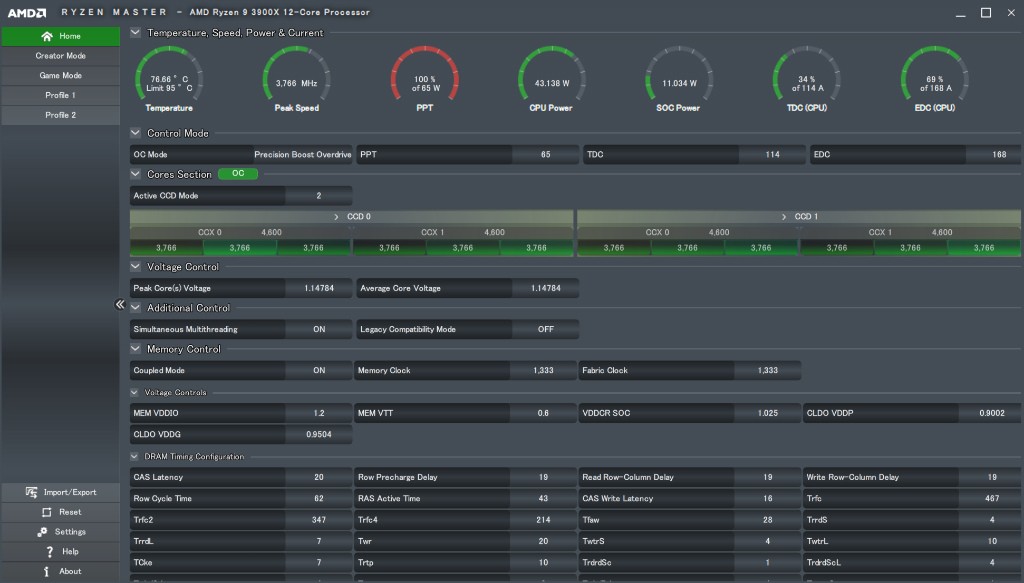Select Profile 1 in the sidebar
Image resolution: width=1024 pixels, height=583 pixels.
coord(60,95)
